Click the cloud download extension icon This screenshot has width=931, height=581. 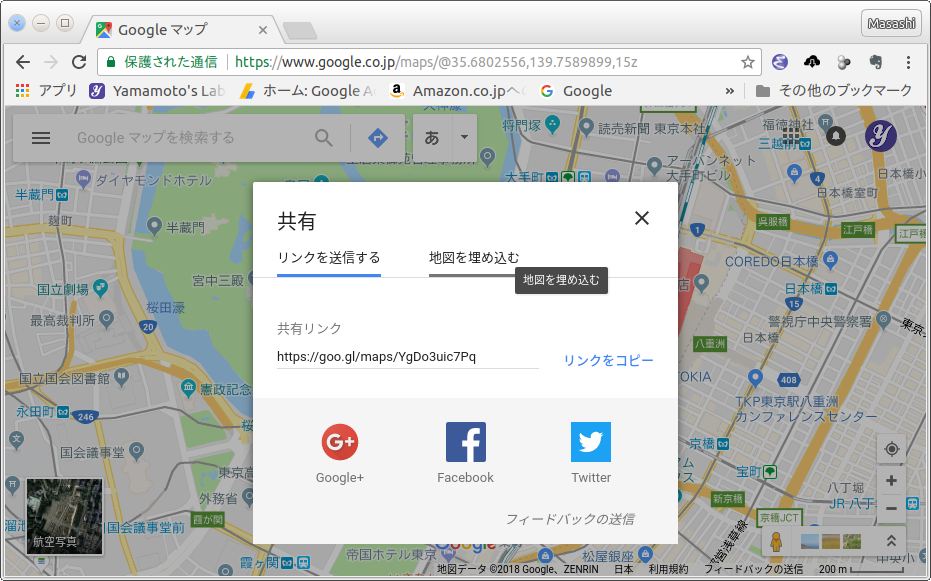[812, 62]
